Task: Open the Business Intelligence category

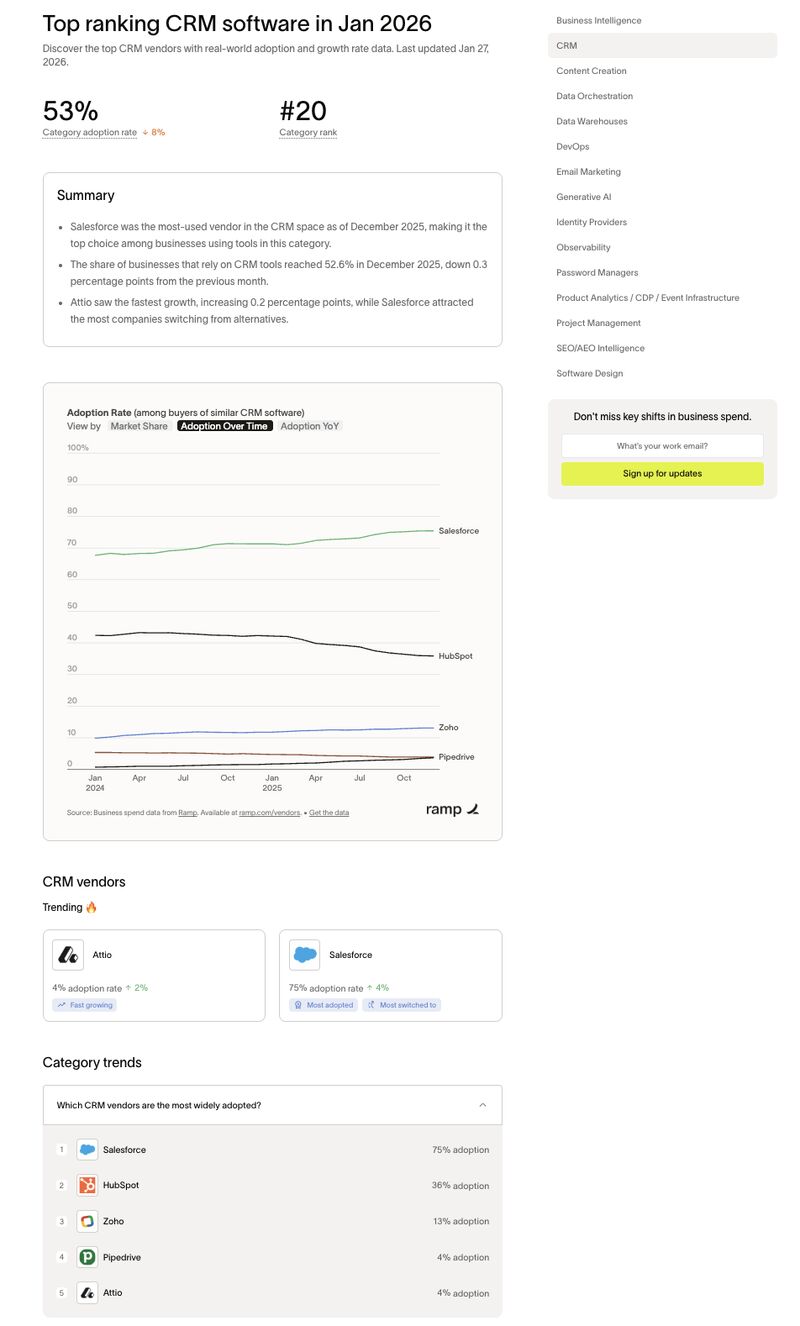Action: [599, 20]
